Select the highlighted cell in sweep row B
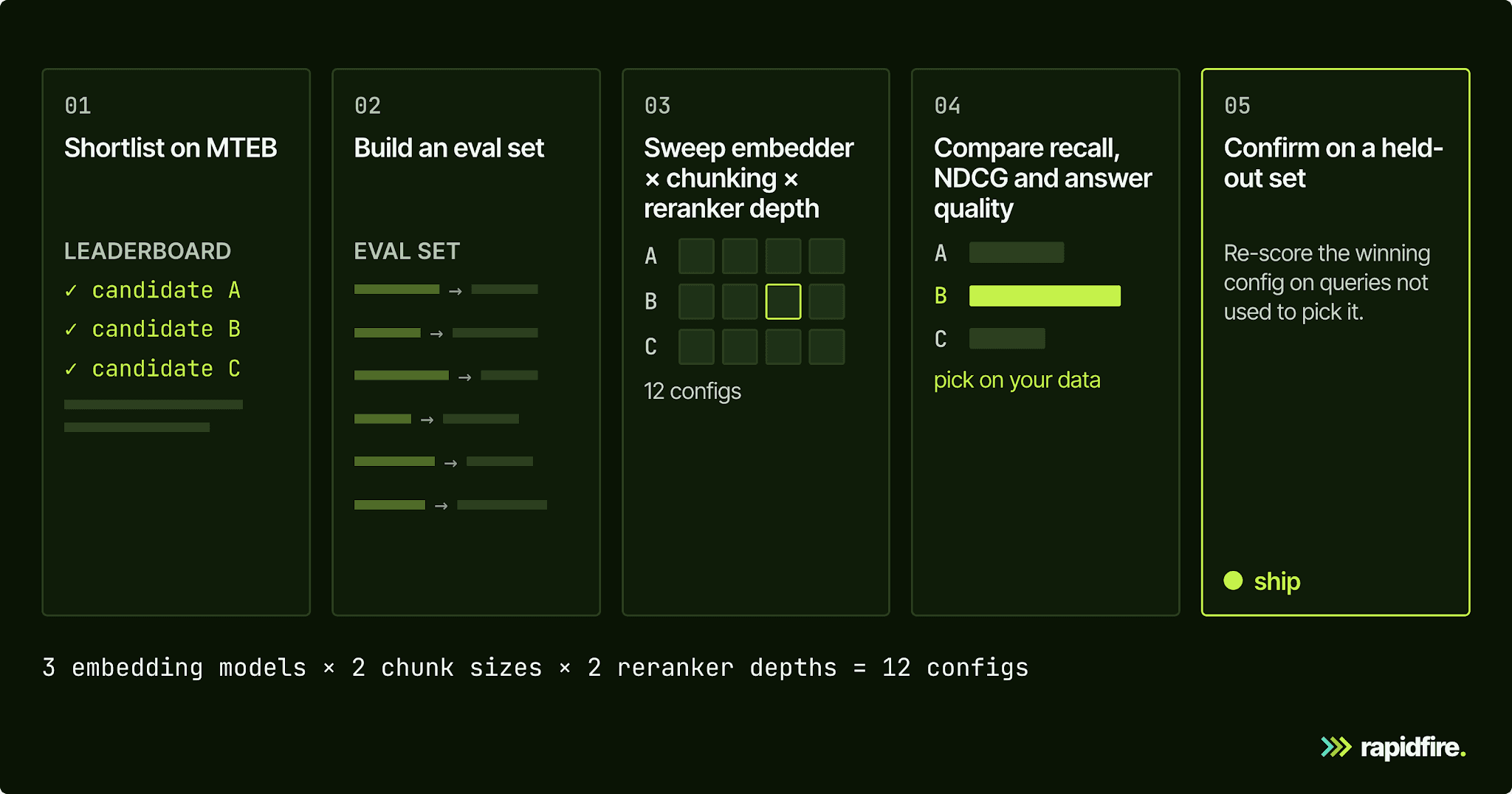Screen dimensions: 1512x794 click(783, 301)
